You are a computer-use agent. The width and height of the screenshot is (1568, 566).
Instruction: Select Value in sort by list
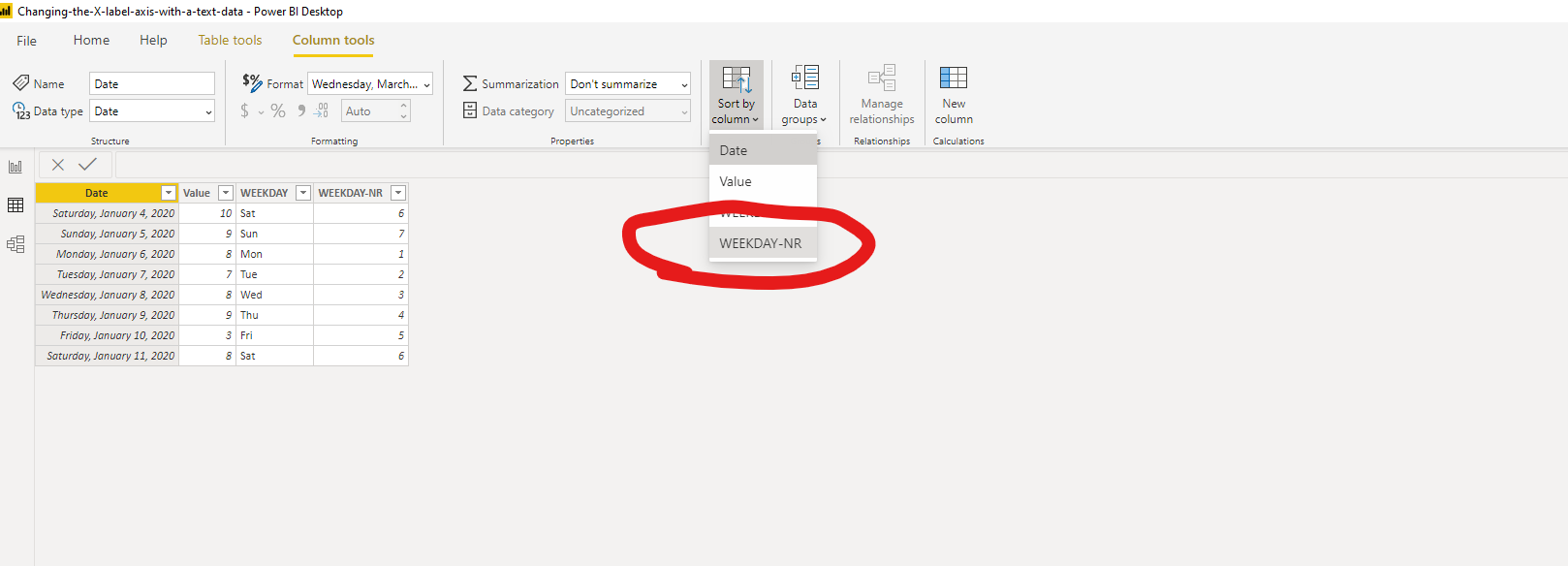coord(763,181)
